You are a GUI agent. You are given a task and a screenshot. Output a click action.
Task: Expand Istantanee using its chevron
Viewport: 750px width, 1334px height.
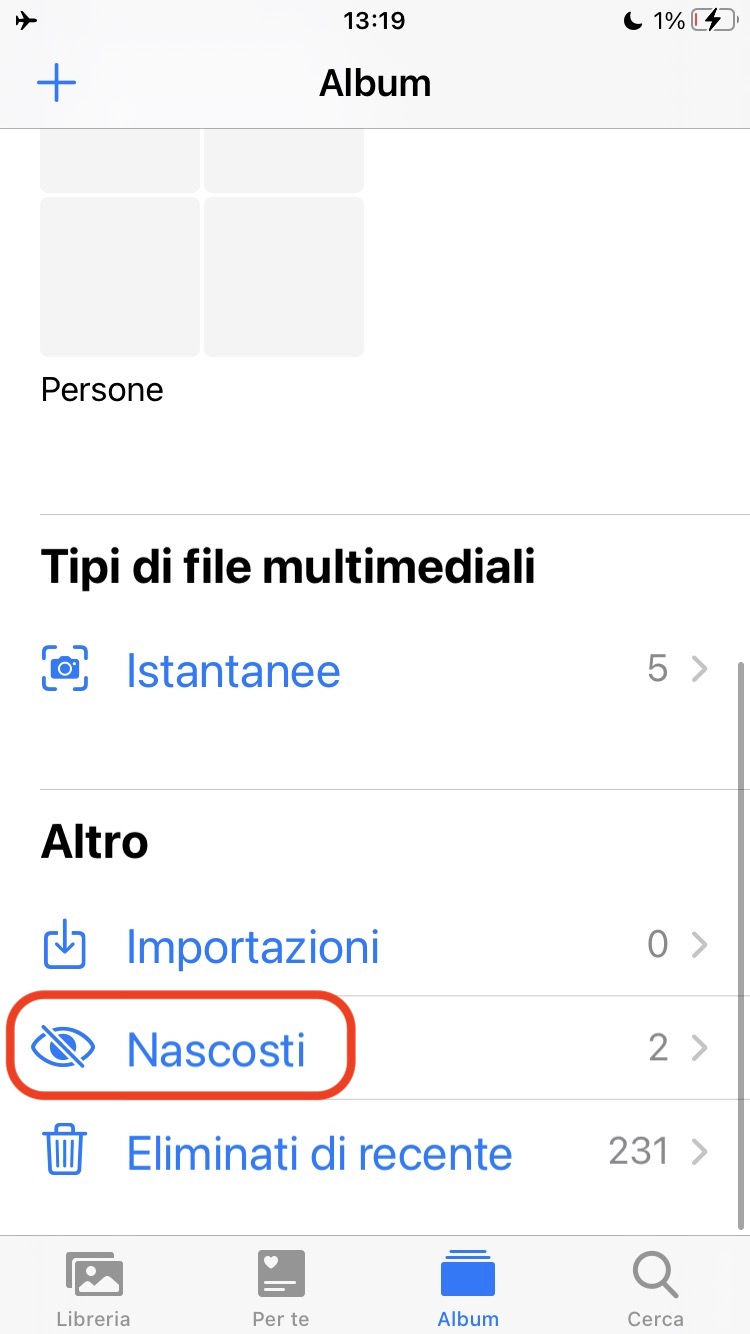(700, 669)
